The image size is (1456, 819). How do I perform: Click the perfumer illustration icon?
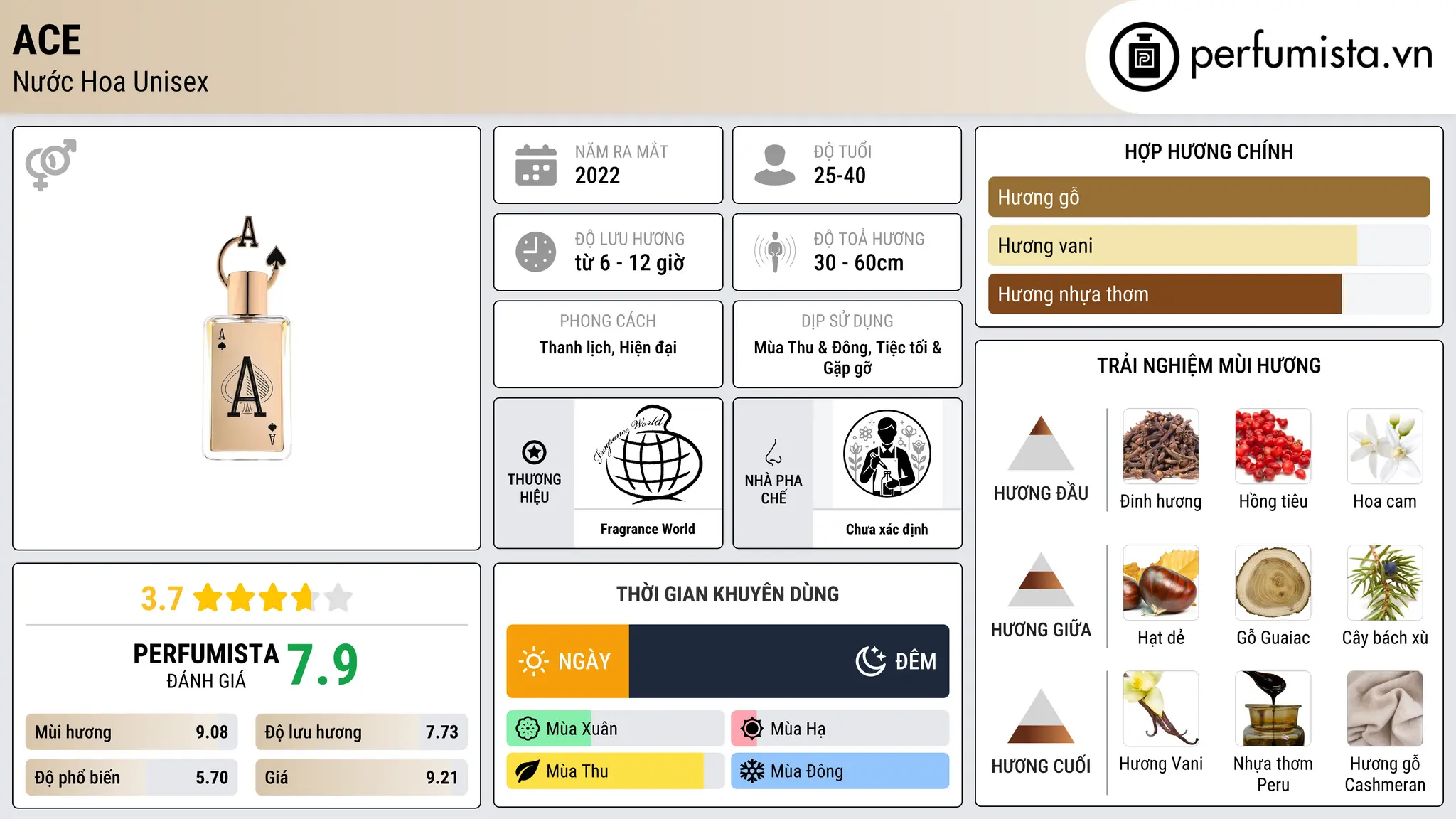(887, 454)
